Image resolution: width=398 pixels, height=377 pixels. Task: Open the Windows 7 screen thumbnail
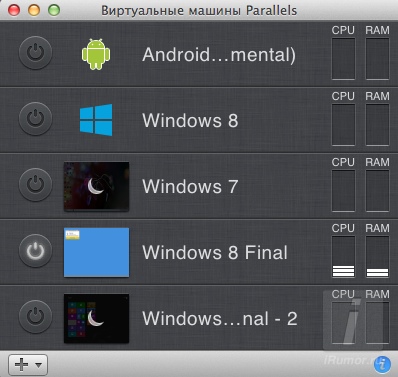96,186
